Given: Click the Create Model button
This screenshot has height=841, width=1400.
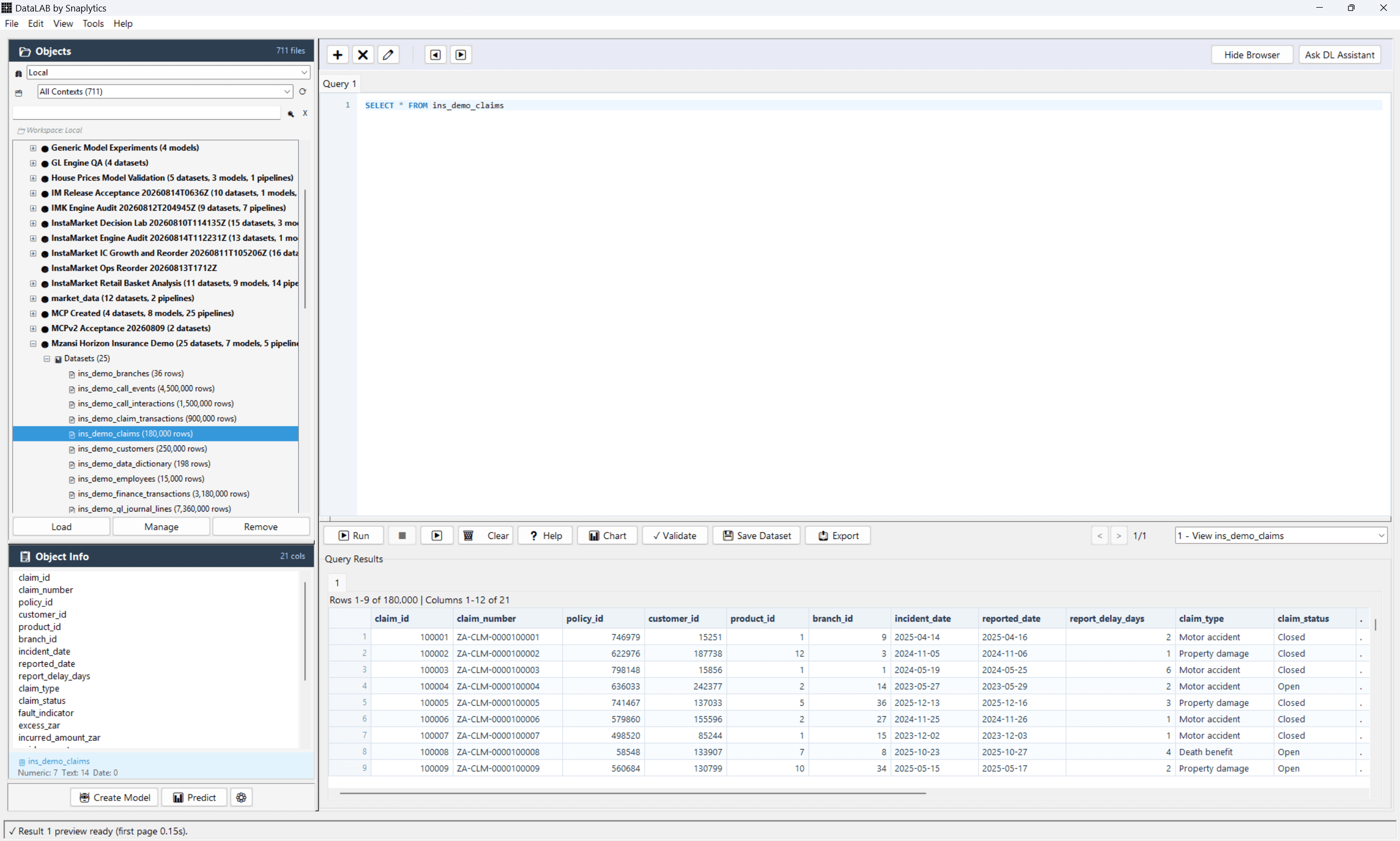Looking at the screenshot, I should coord(114,797).
